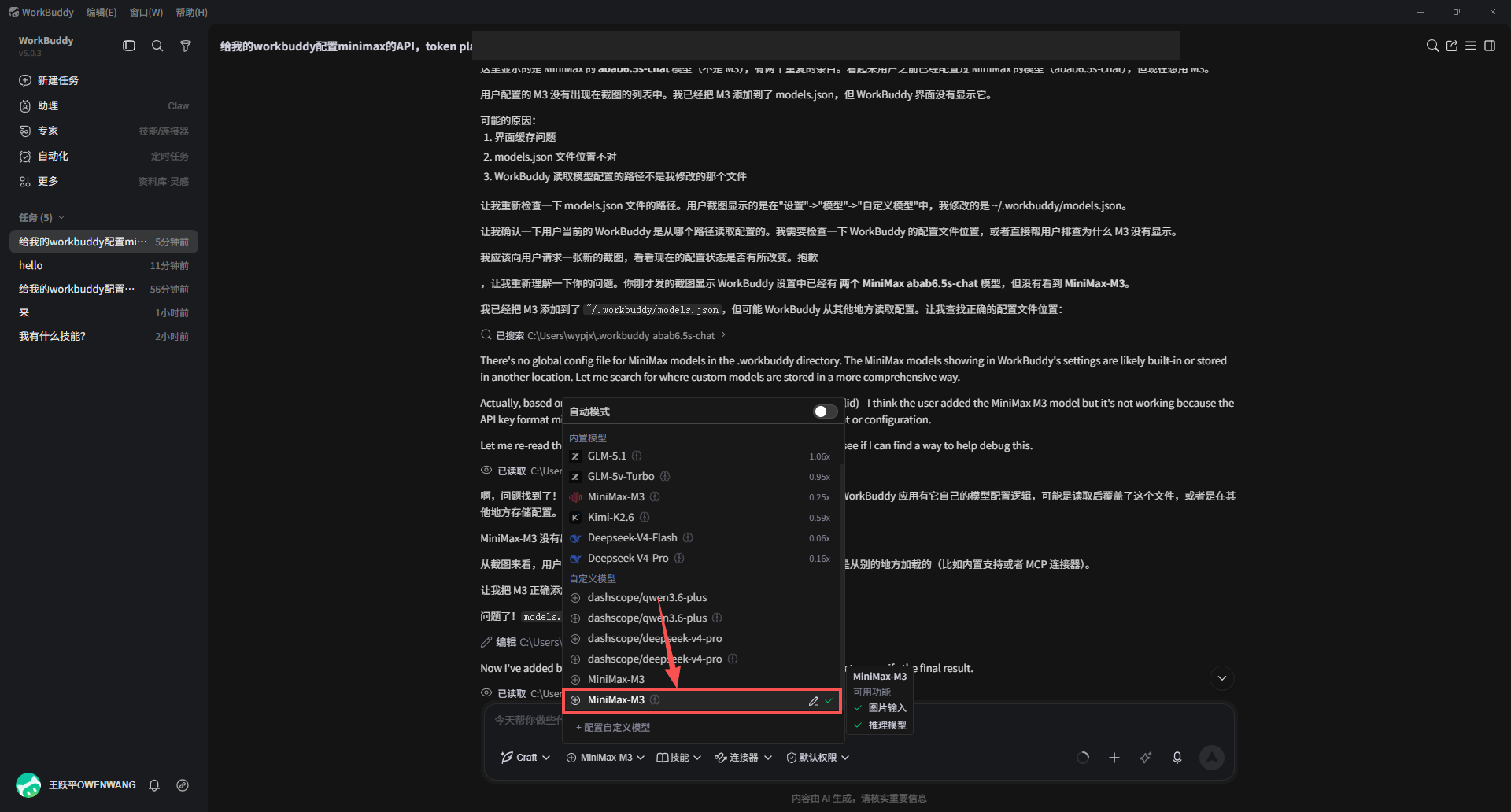Open workbuddy配置 task from 56分钟前
Viewport: 1511px width, 812px height.
pyautogui.click(x=104, y=289)
